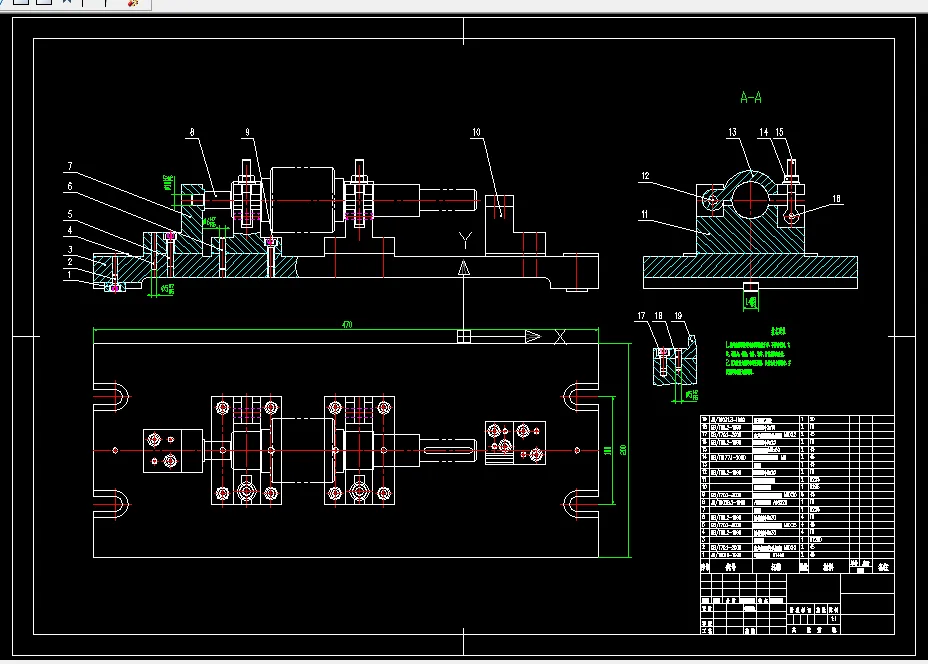
Task: Select part callout number 11
Action: pyautogui.click(x=645, y=214)
